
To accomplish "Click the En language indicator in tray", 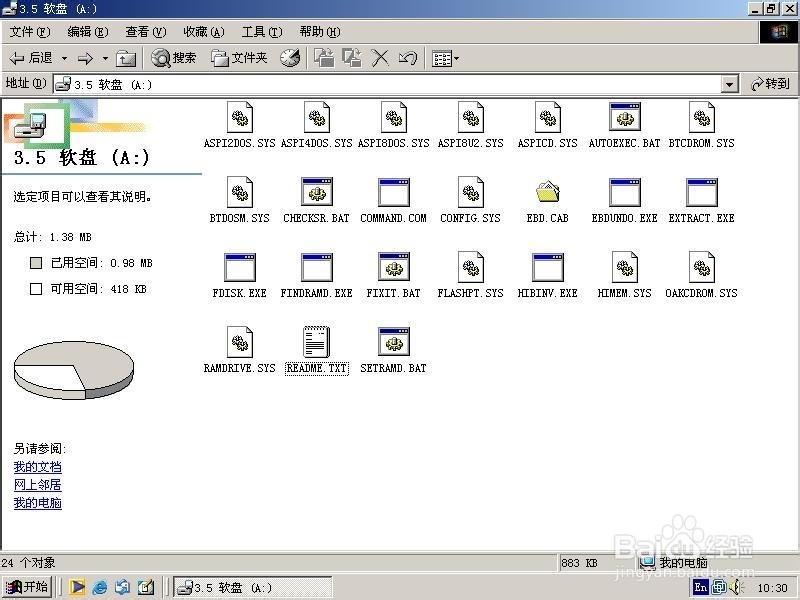I will pos(701,587).
